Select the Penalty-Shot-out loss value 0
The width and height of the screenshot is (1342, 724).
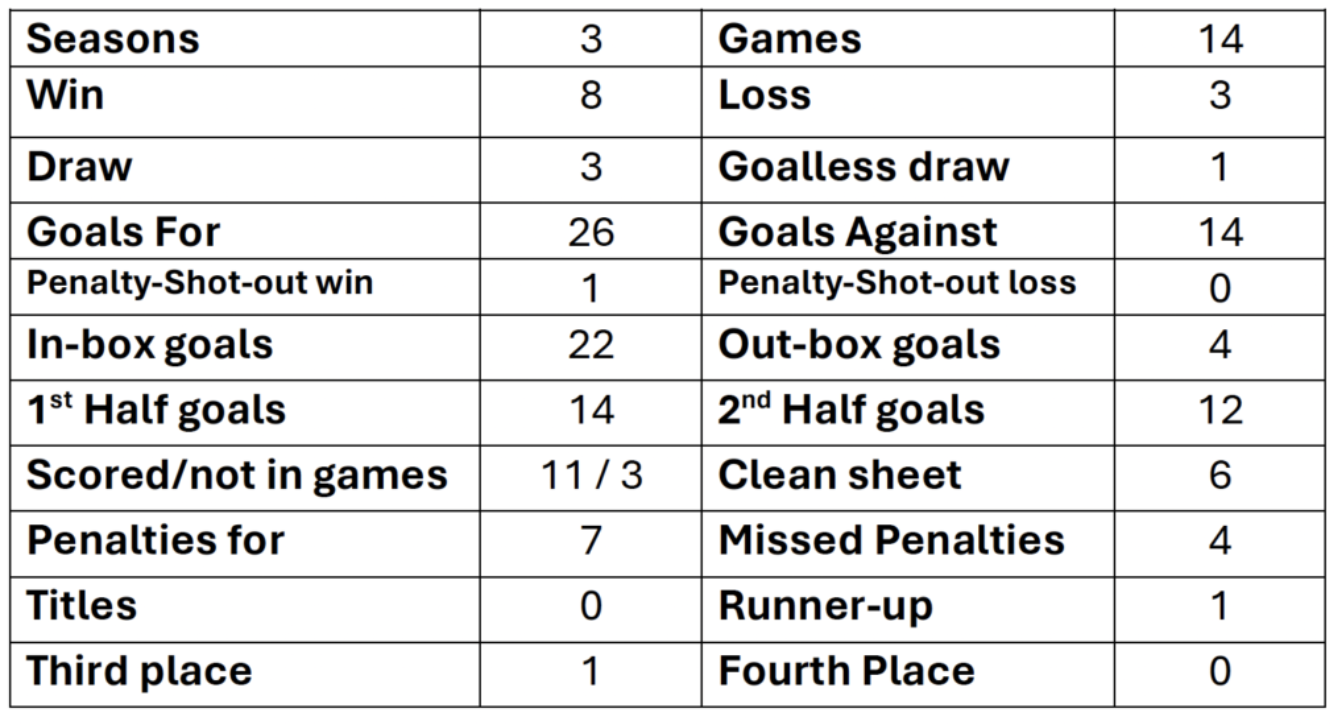click(1219, 289)
